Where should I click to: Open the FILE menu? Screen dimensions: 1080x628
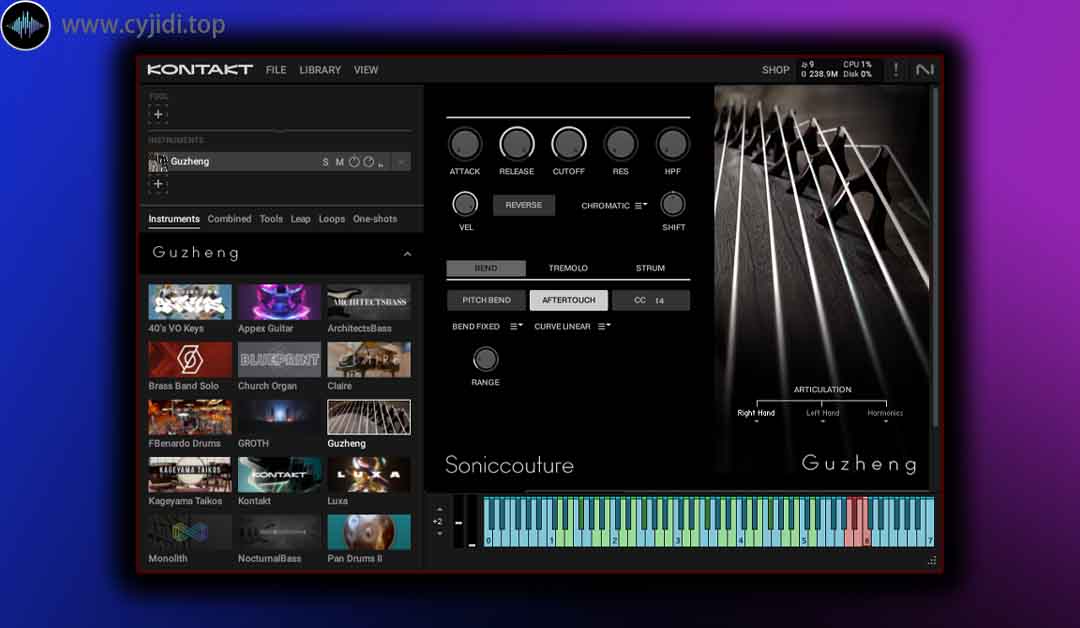point(276,70)
